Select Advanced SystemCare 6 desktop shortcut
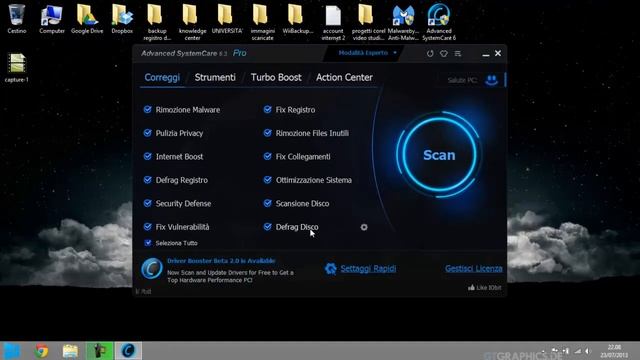The height and width of the screenshot is (360, 640). (439, 22)
